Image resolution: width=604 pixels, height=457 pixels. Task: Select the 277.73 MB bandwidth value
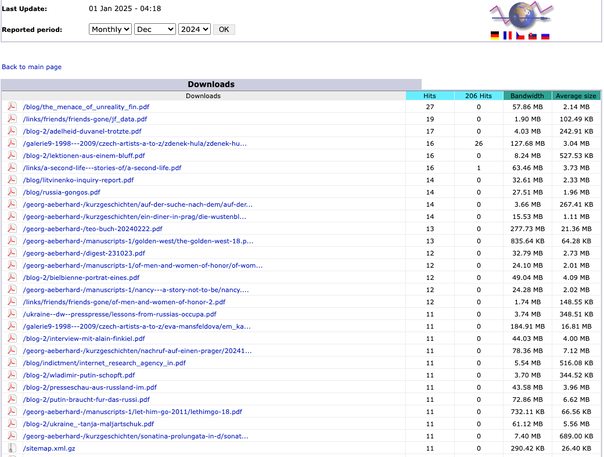coord(527,229)
